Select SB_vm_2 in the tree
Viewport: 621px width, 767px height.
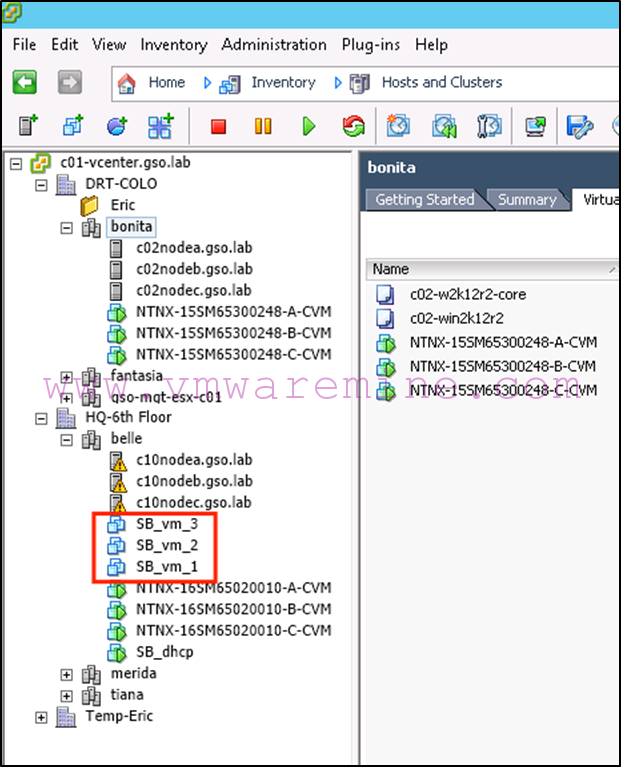tap(167, 545)
